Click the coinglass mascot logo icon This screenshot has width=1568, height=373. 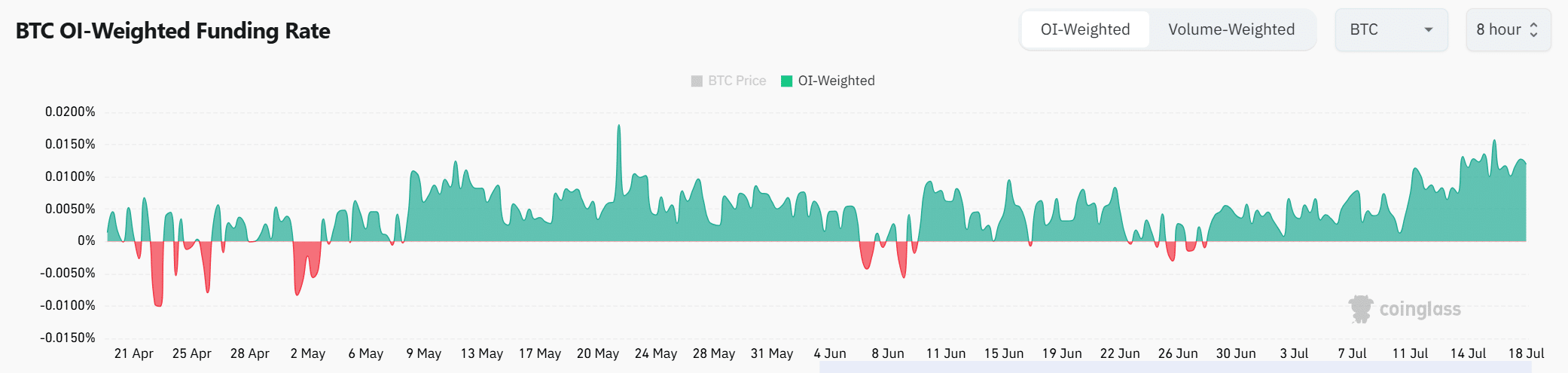[x=1360, y=309]
